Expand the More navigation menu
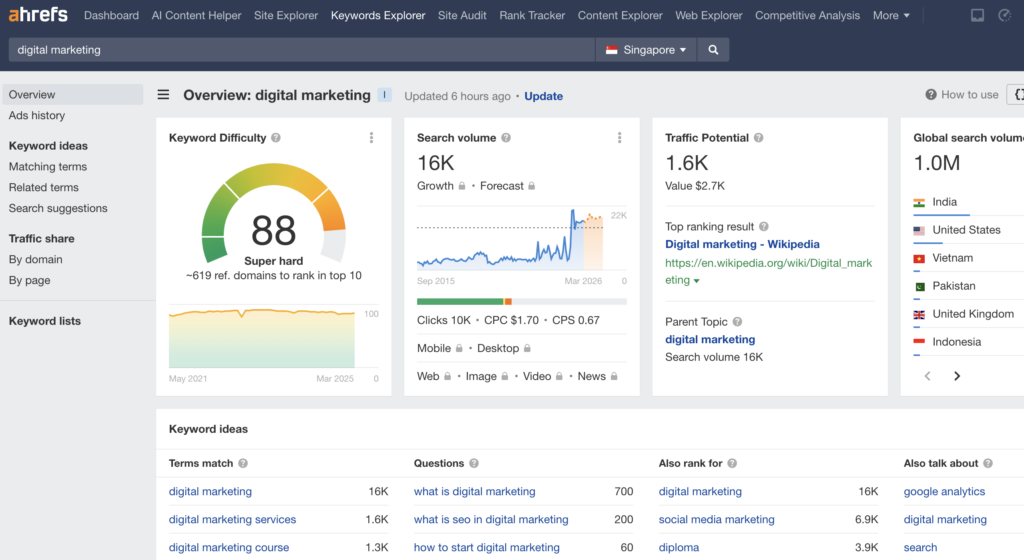The image size is (1024, 560). pyautogui.click(x=891, y=15)
